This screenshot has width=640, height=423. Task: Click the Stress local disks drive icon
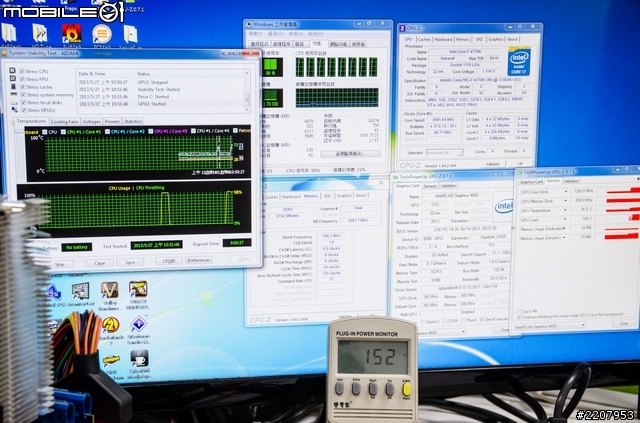pos(14,102)
